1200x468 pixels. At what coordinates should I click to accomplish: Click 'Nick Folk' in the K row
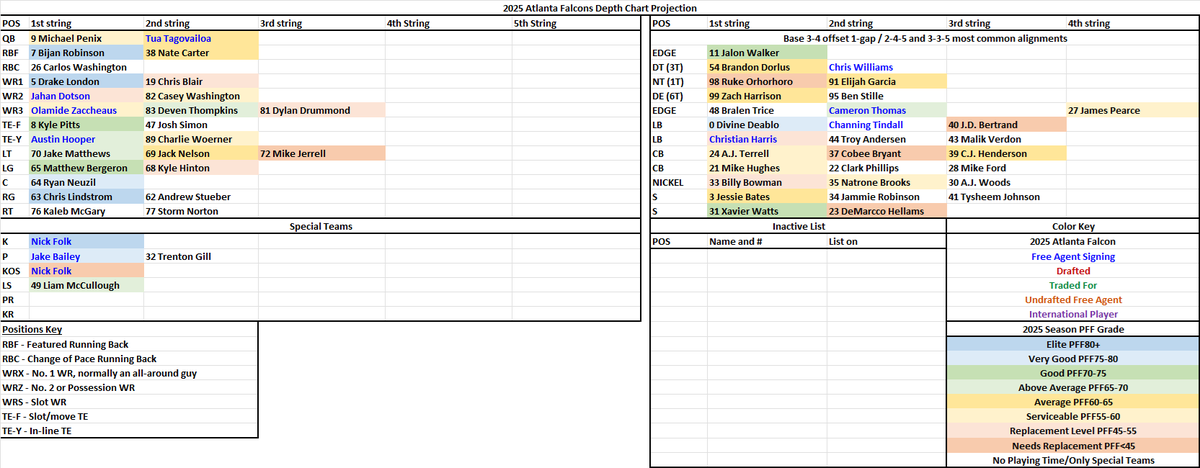pos(86,241)
